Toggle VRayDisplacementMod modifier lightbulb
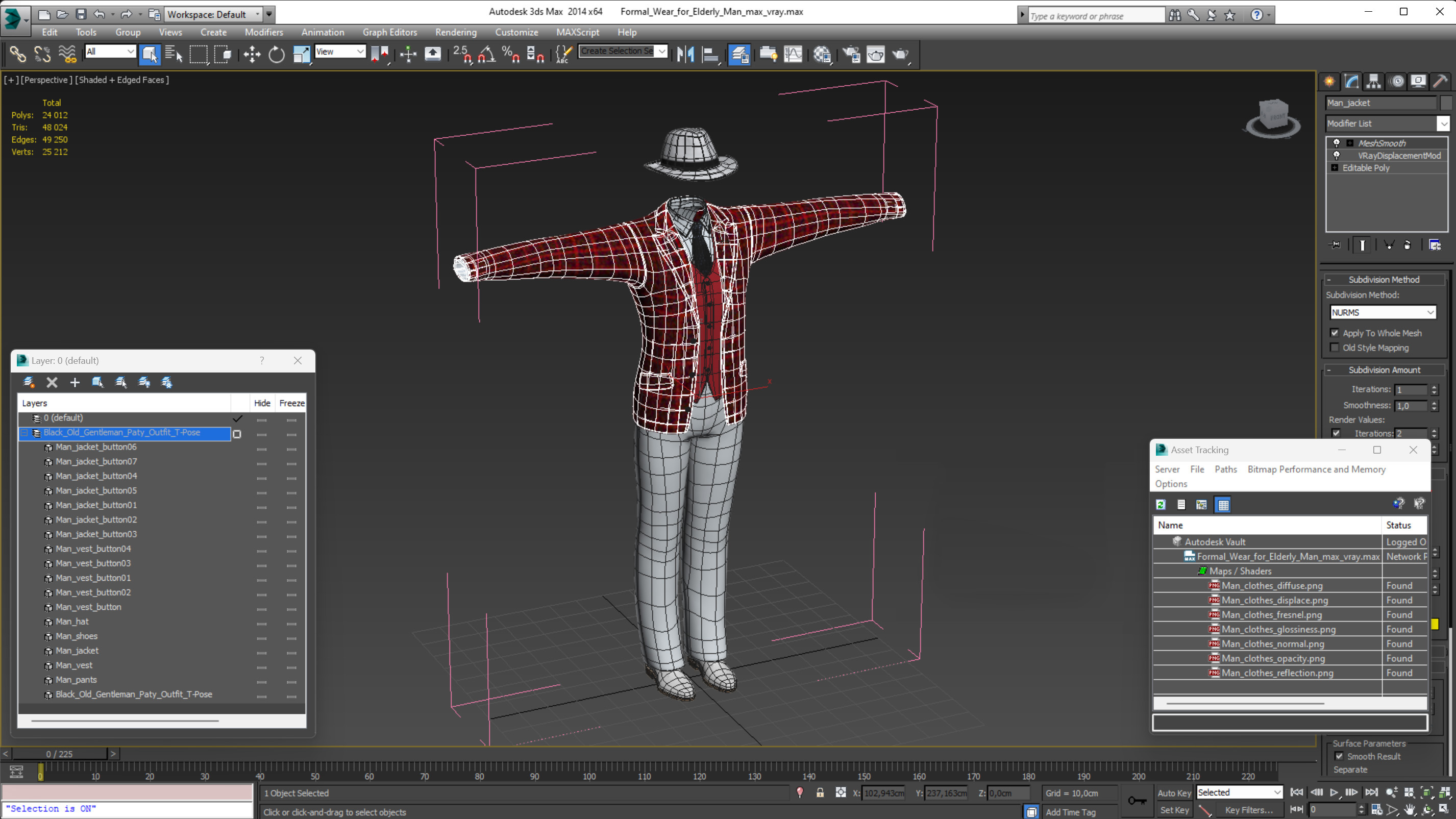Screen dimensions: 1456x819 (x=1337, y=156)
